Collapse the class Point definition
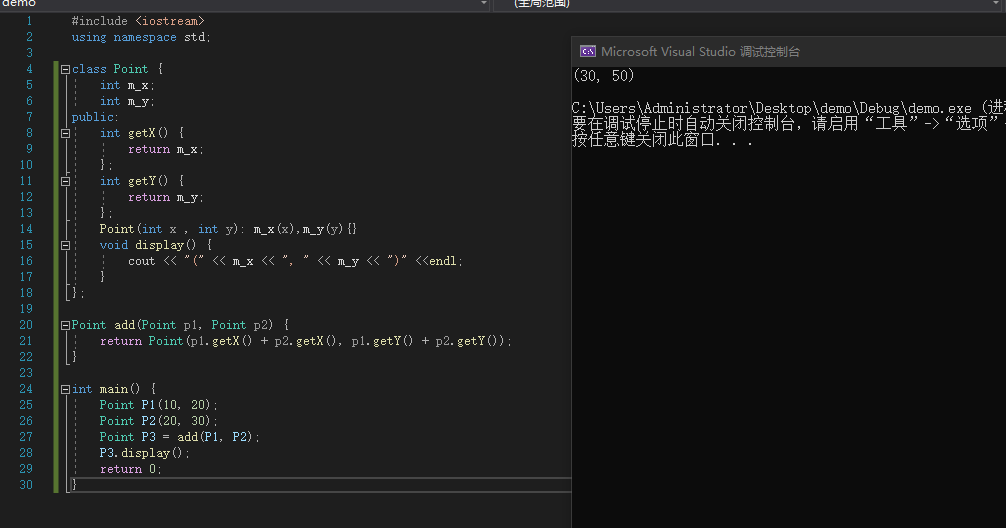The width and height of the screenshot is (1006, 528). click(x=65, y=69)
